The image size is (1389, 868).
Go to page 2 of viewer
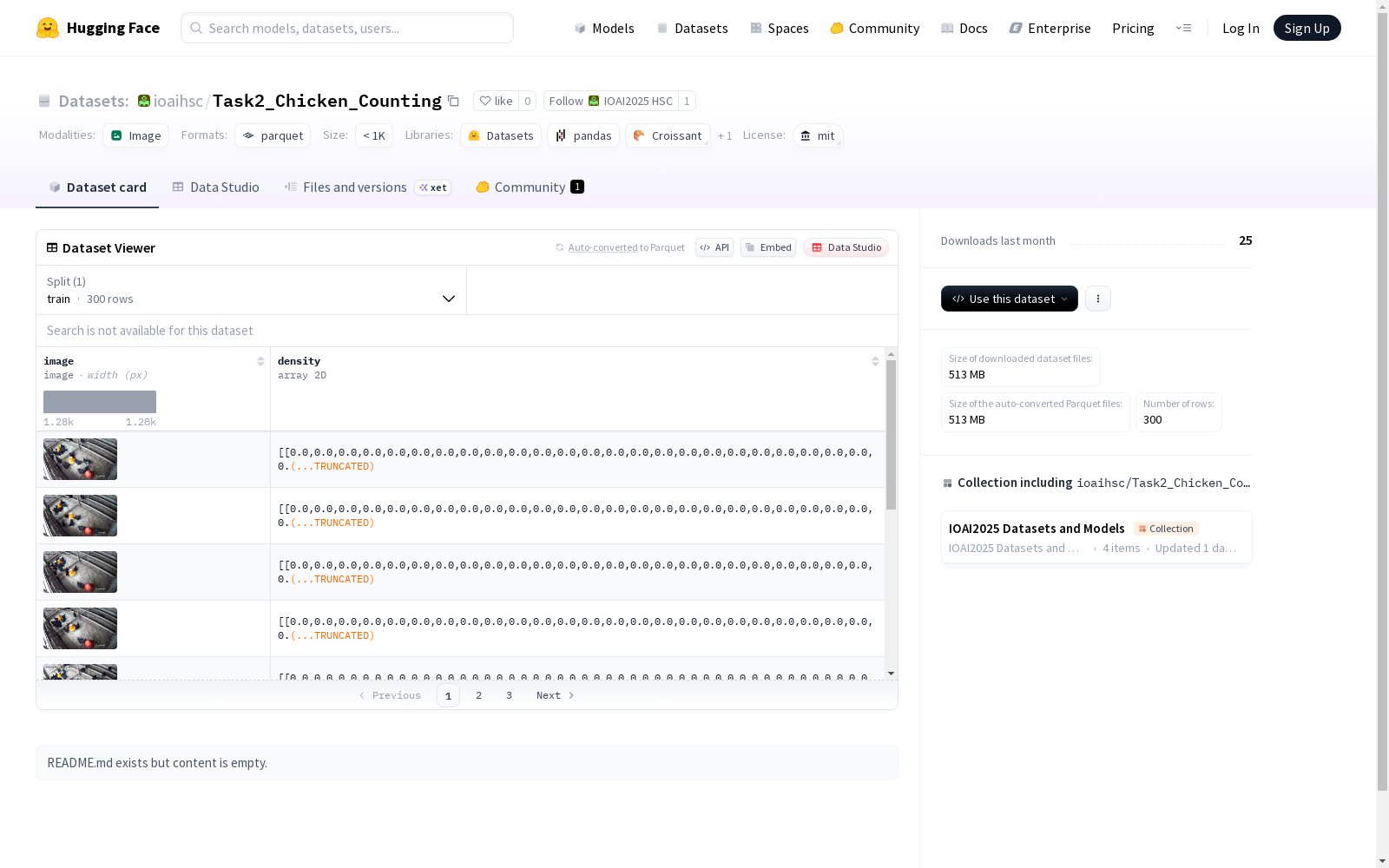[x=478, y=695]
